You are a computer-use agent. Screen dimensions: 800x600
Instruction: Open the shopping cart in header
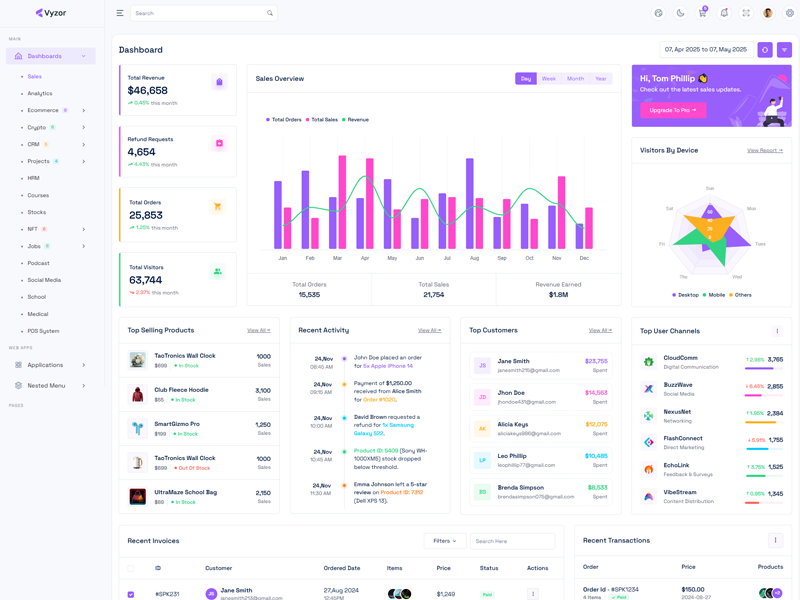[x=702, y=13]
